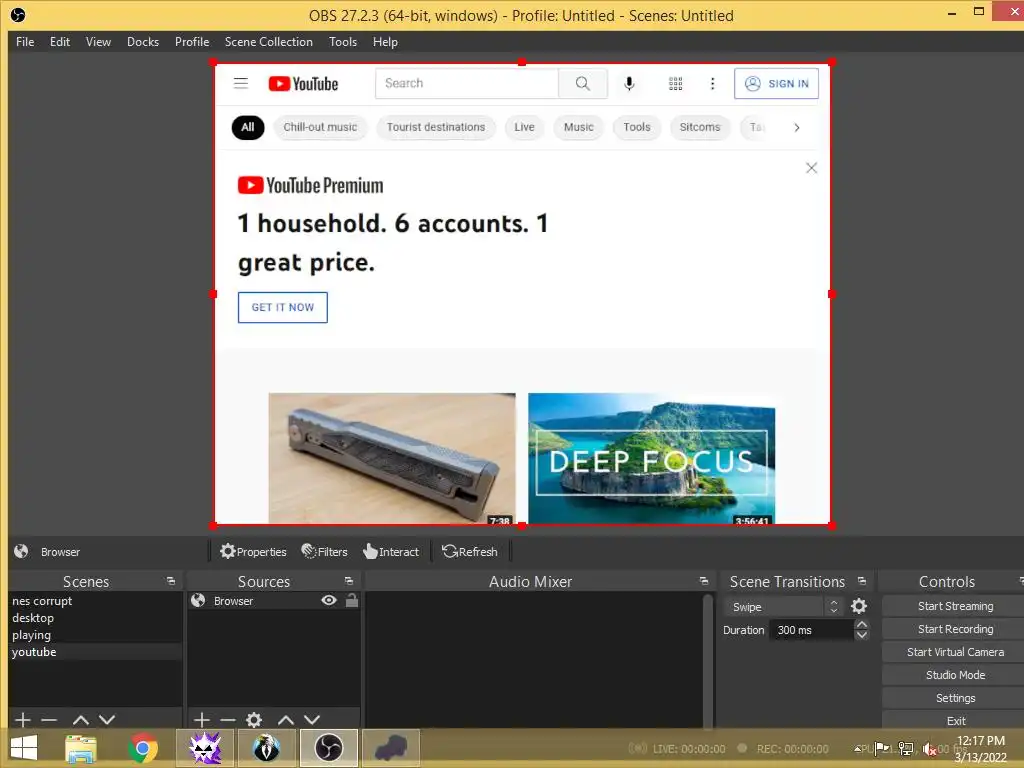Click Interact in the source toolbar
The width and height of the screenshot is (1024, 768).
click(x=391, y=552)
